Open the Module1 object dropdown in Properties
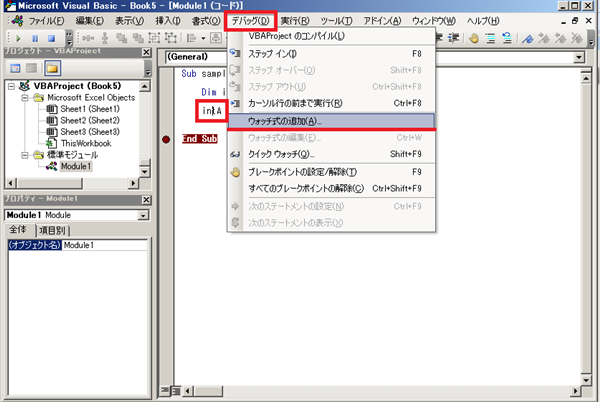600x402 pixels. [143, 215]
